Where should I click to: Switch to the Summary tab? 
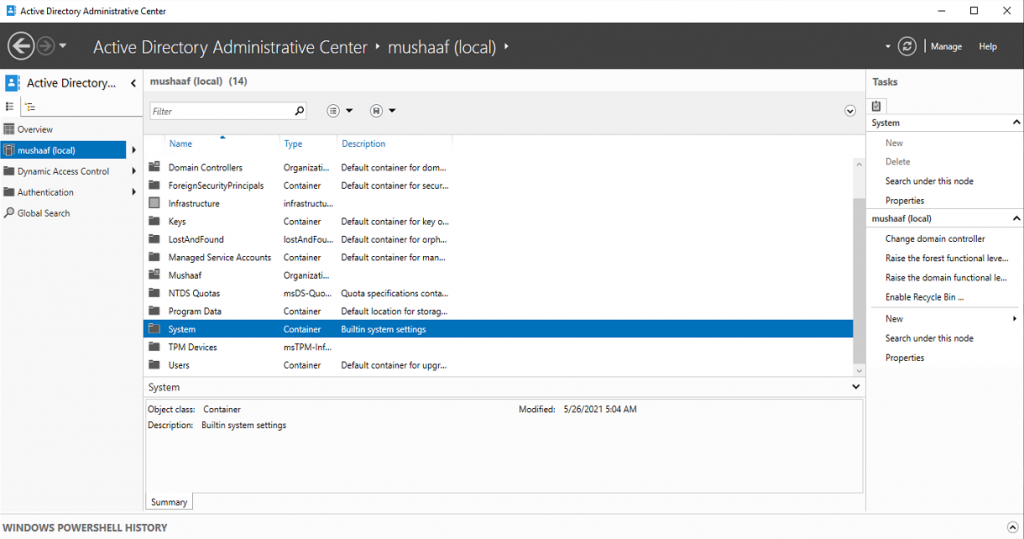(x=169, y=502)
